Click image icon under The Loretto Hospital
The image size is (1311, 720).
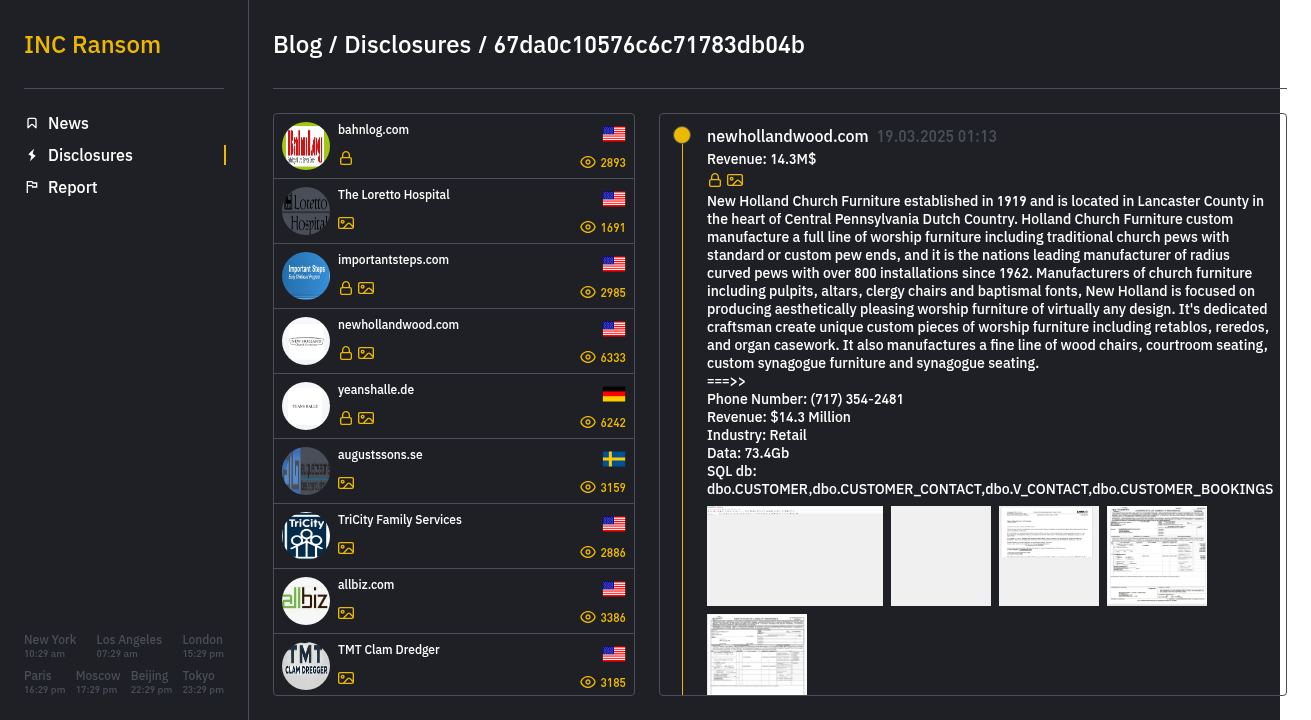[x=346, y=223]
